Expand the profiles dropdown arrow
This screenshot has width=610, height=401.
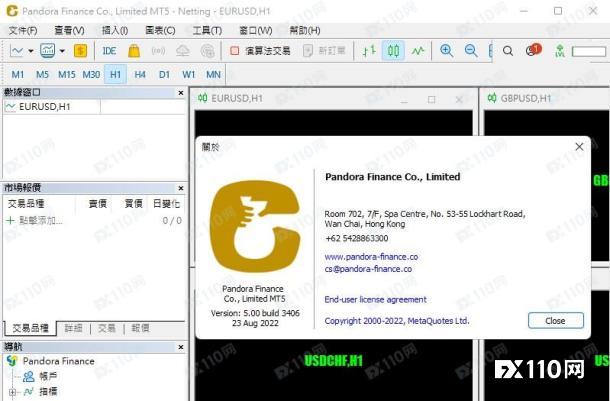[x=62, y=51]
